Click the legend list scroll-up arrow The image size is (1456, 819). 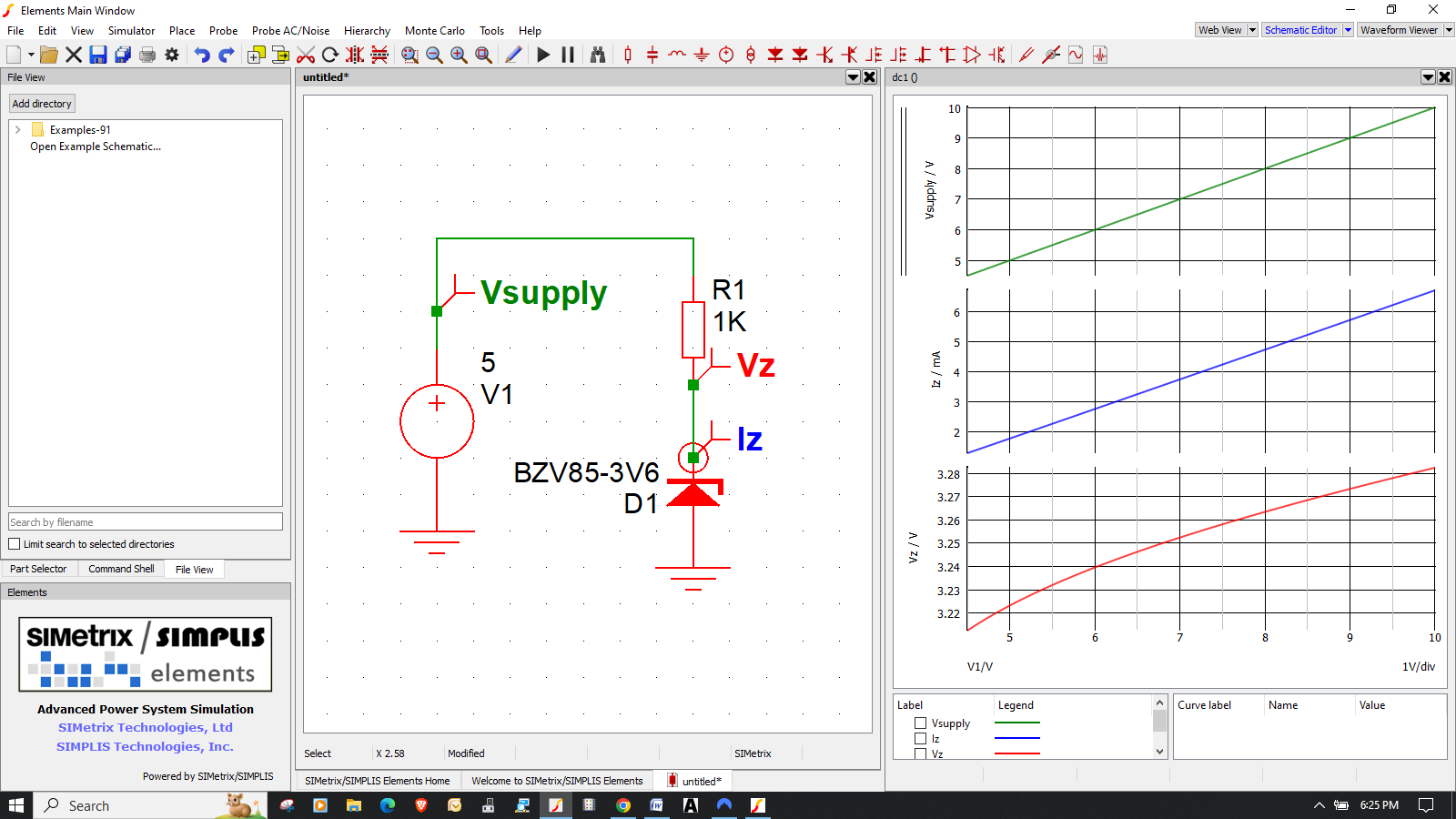coord(1159,703)
